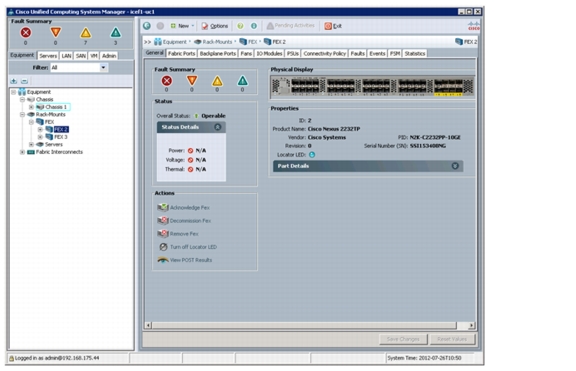Open the Fabric Ports tab

tap(181, 54)
